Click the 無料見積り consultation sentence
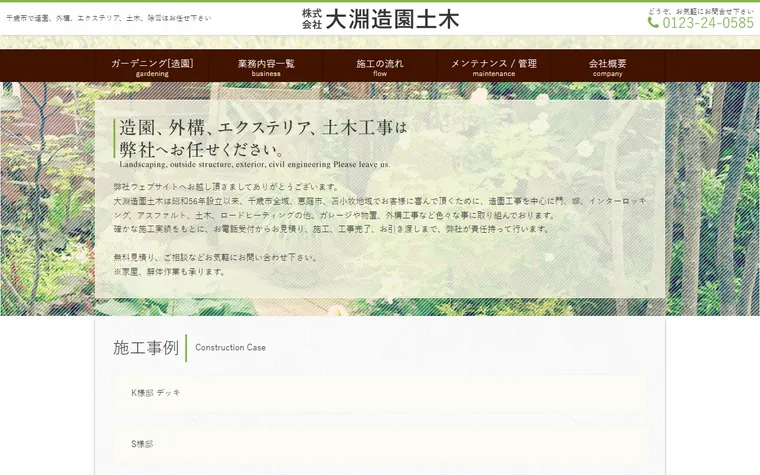This screenshot has height=475, width=760. coord(216,257)
